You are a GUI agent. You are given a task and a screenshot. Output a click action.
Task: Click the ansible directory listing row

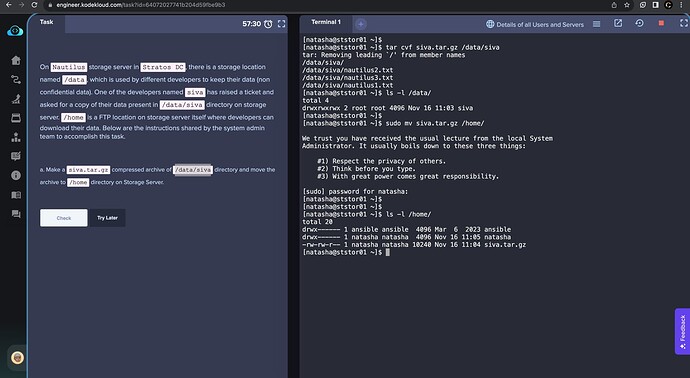(x=407, y=229)
